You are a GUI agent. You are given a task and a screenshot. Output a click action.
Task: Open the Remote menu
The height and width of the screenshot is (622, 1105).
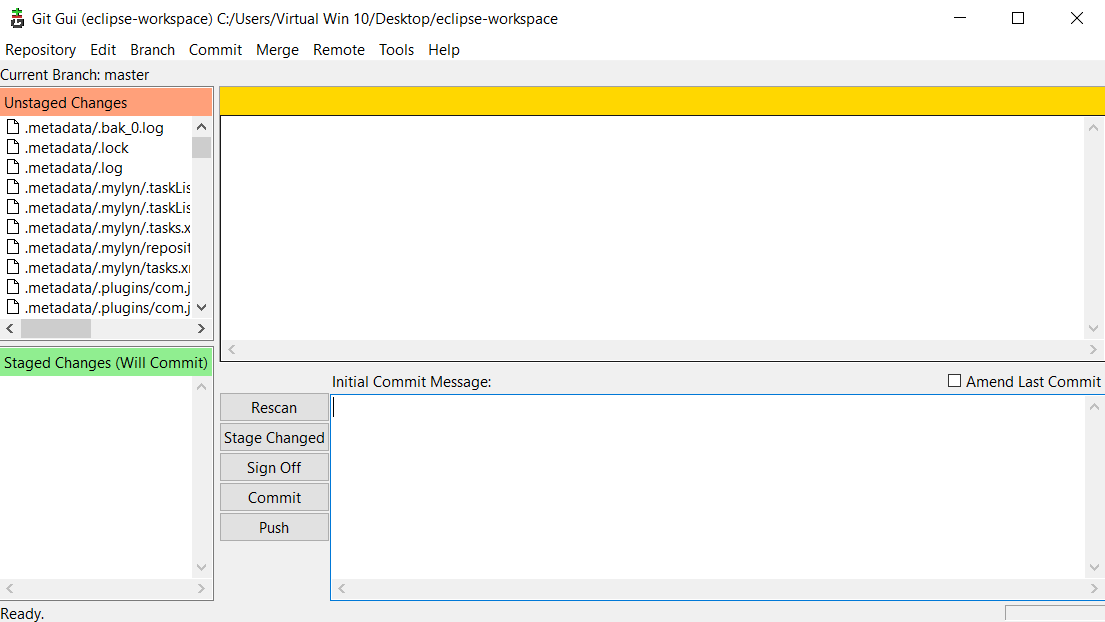[339, 50]
